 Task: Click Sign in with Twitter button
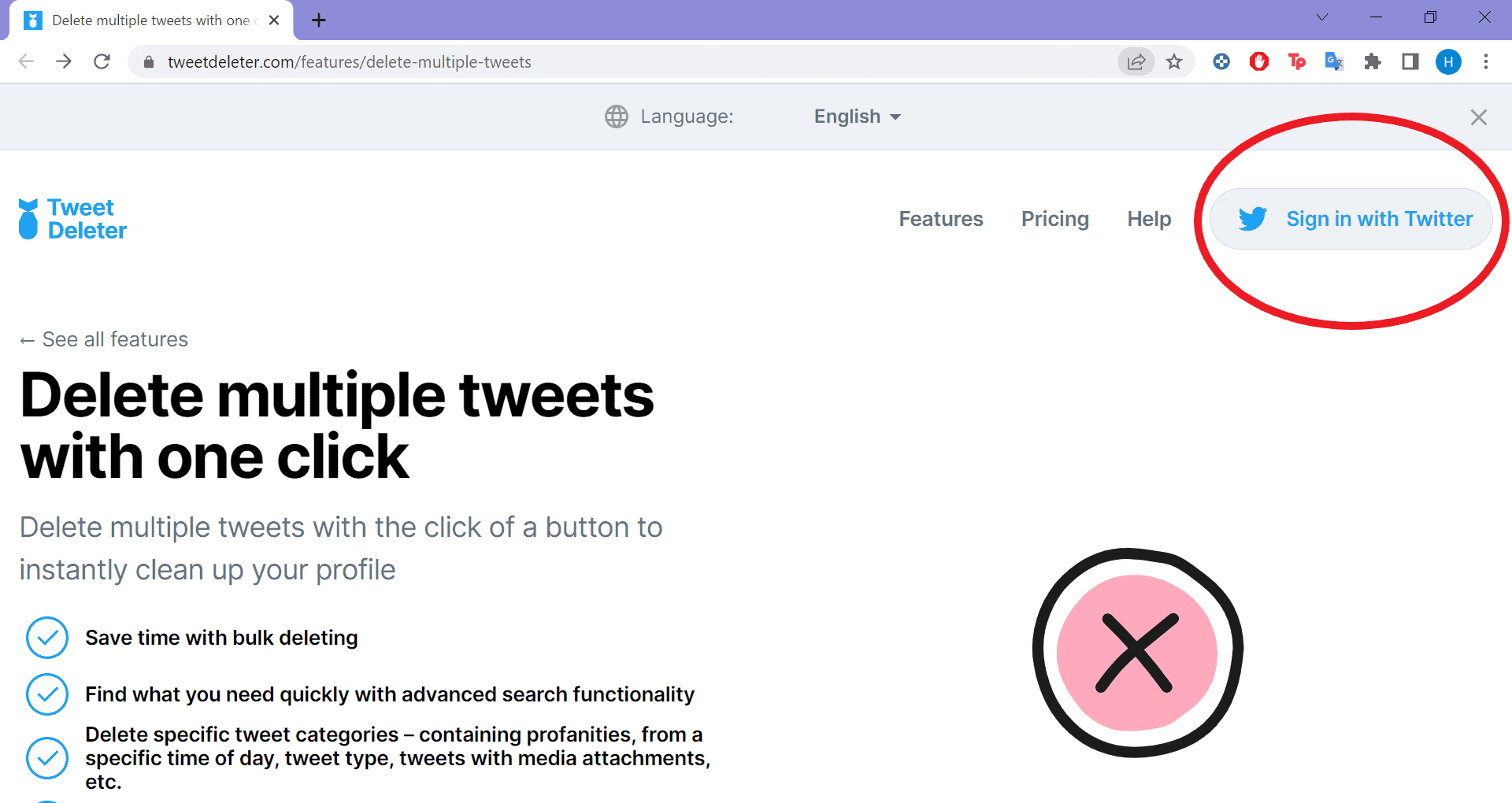tap(1351, 219)
